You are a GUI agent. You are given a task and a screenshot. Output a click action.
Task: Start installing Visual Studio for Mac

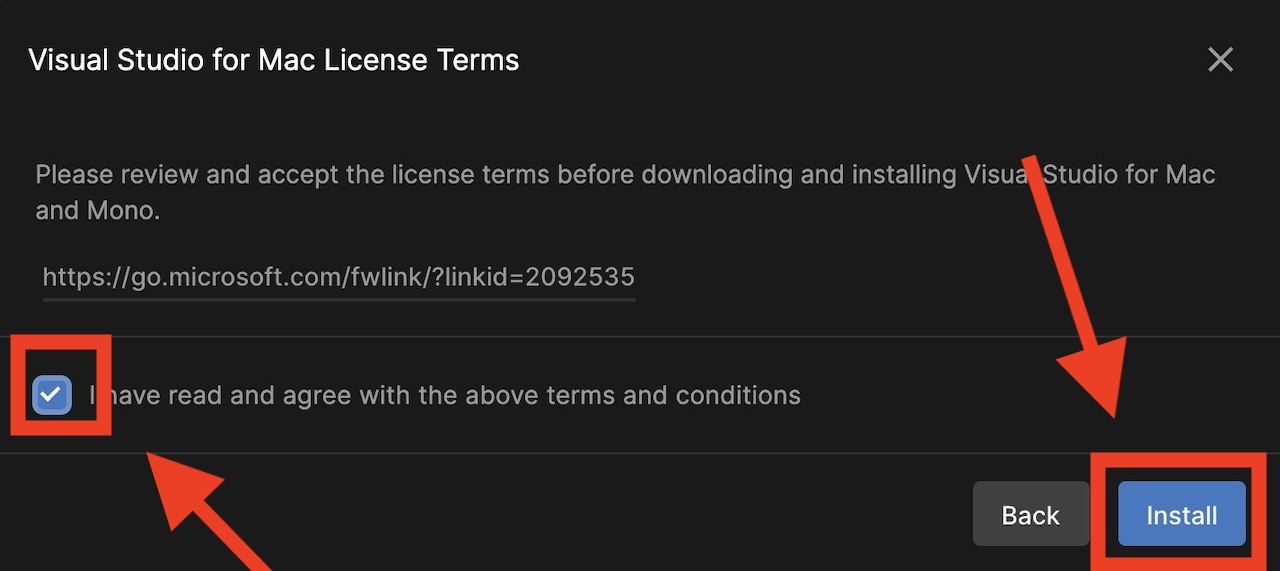1181,515
